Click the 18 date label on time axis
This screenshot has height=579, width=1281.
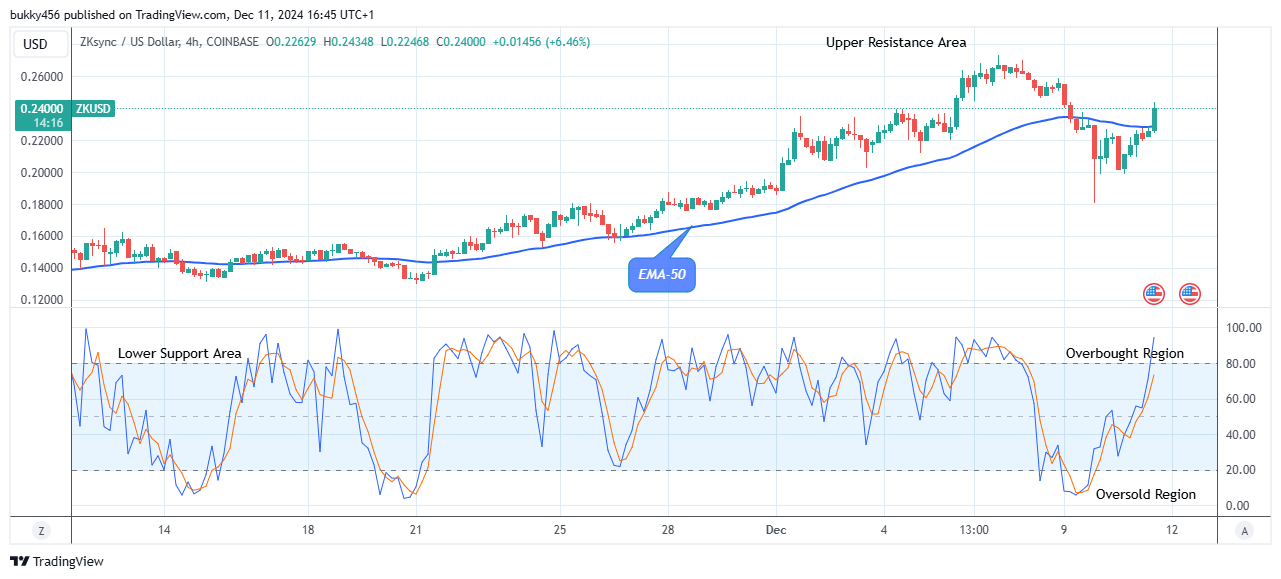pos(308,529)
